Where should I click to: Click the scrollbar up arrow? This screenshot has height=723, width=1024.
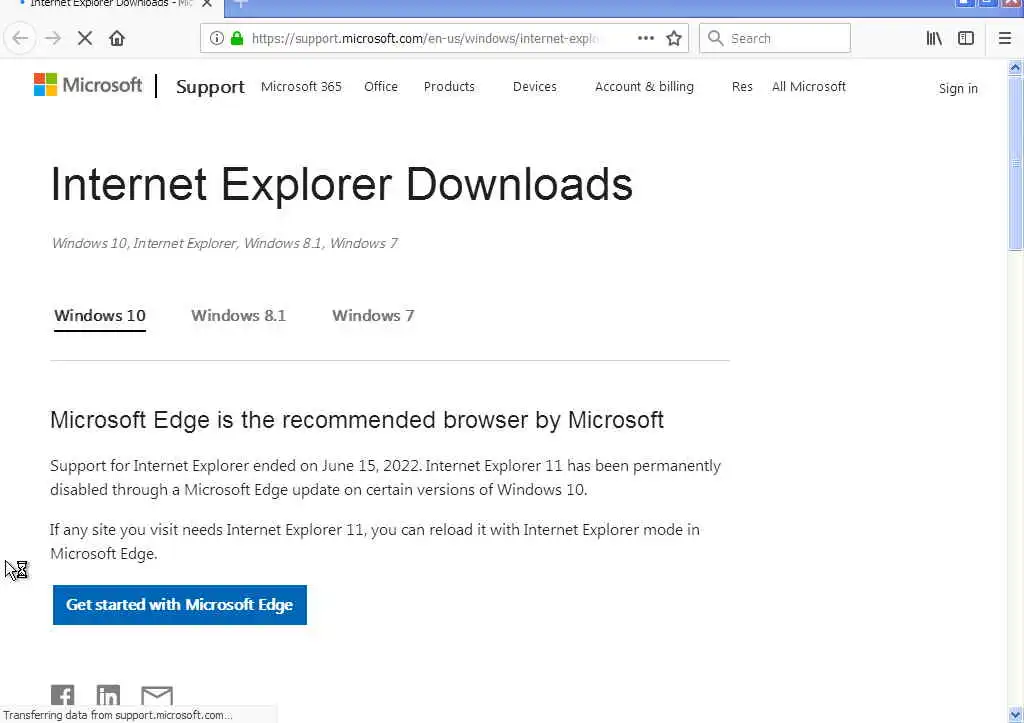click(1015, 67)
